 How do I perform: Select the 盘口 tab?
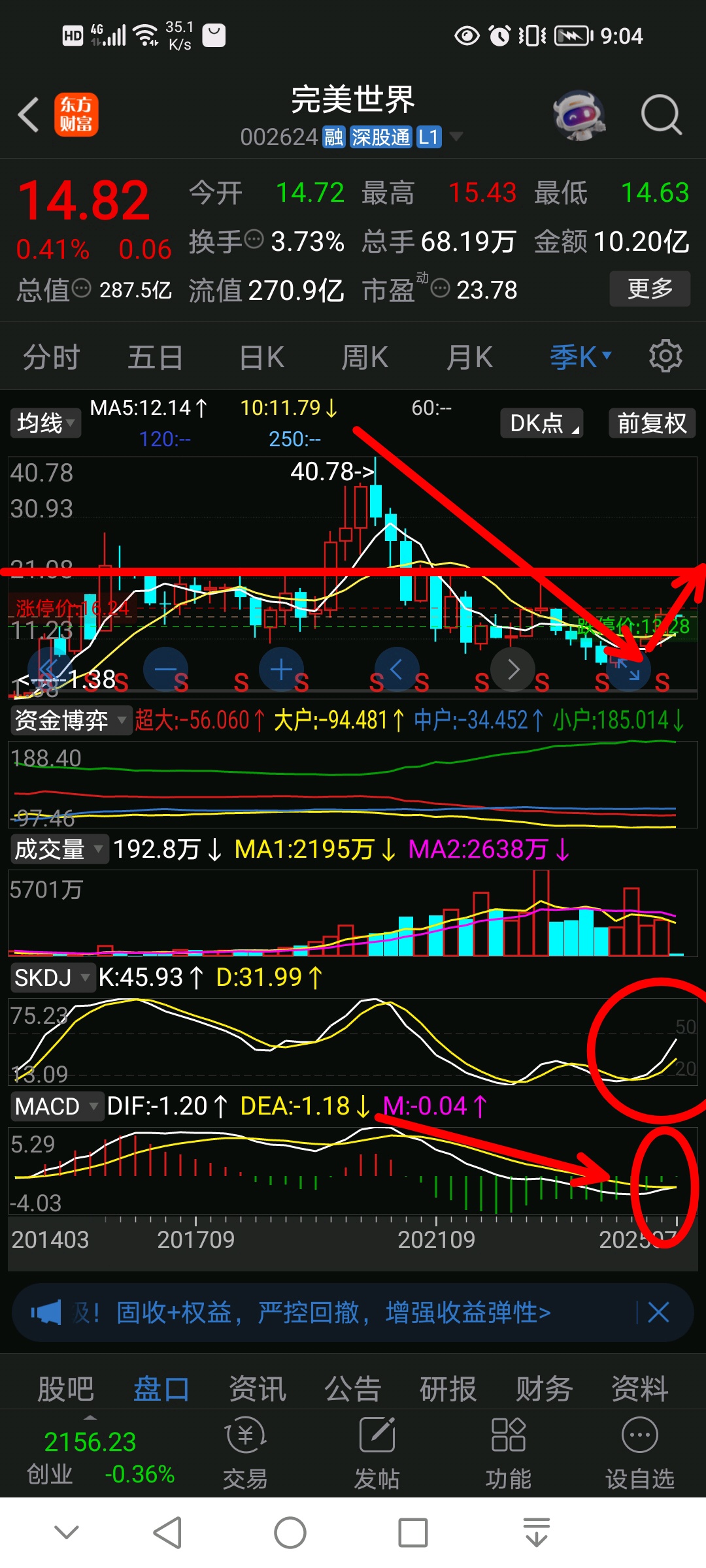pyautogui.click(x=161, y=1389)
